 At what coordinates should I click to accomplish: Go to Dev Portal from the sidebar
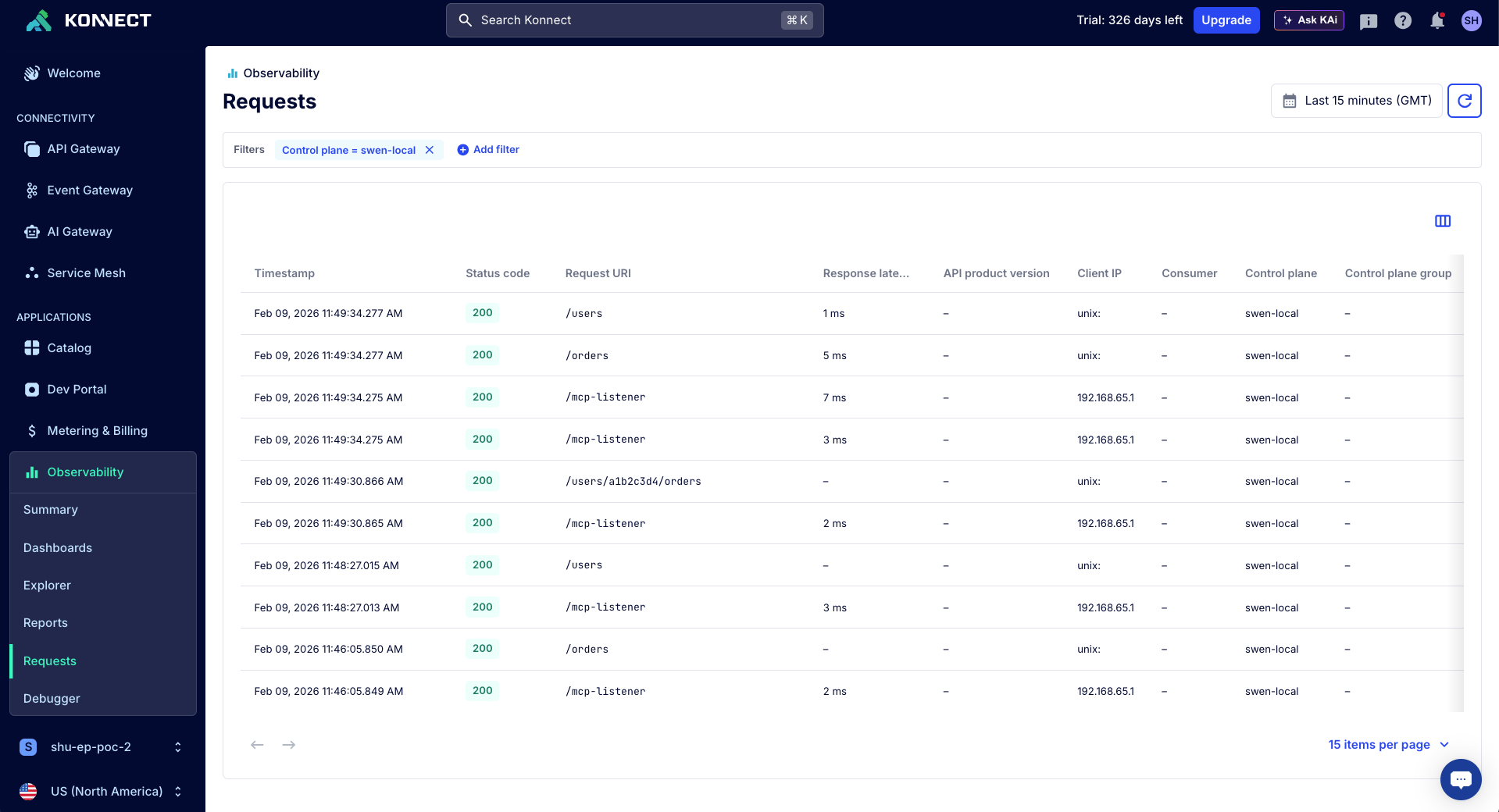coord(76,389)
